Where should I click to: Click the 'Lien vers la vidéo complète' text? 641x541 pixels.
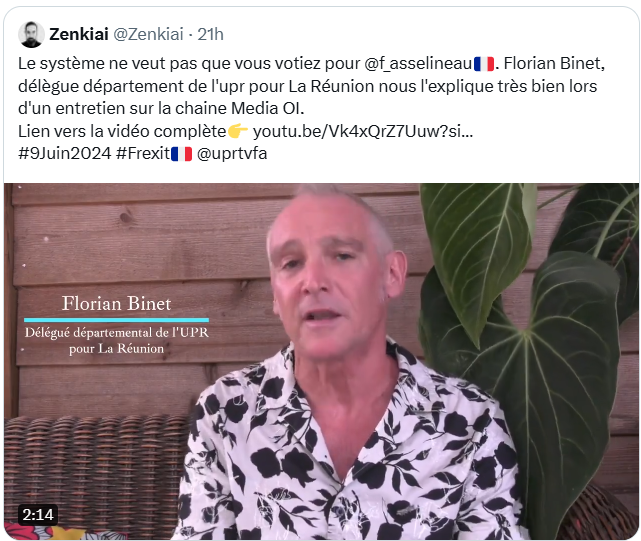click(122, 131)
